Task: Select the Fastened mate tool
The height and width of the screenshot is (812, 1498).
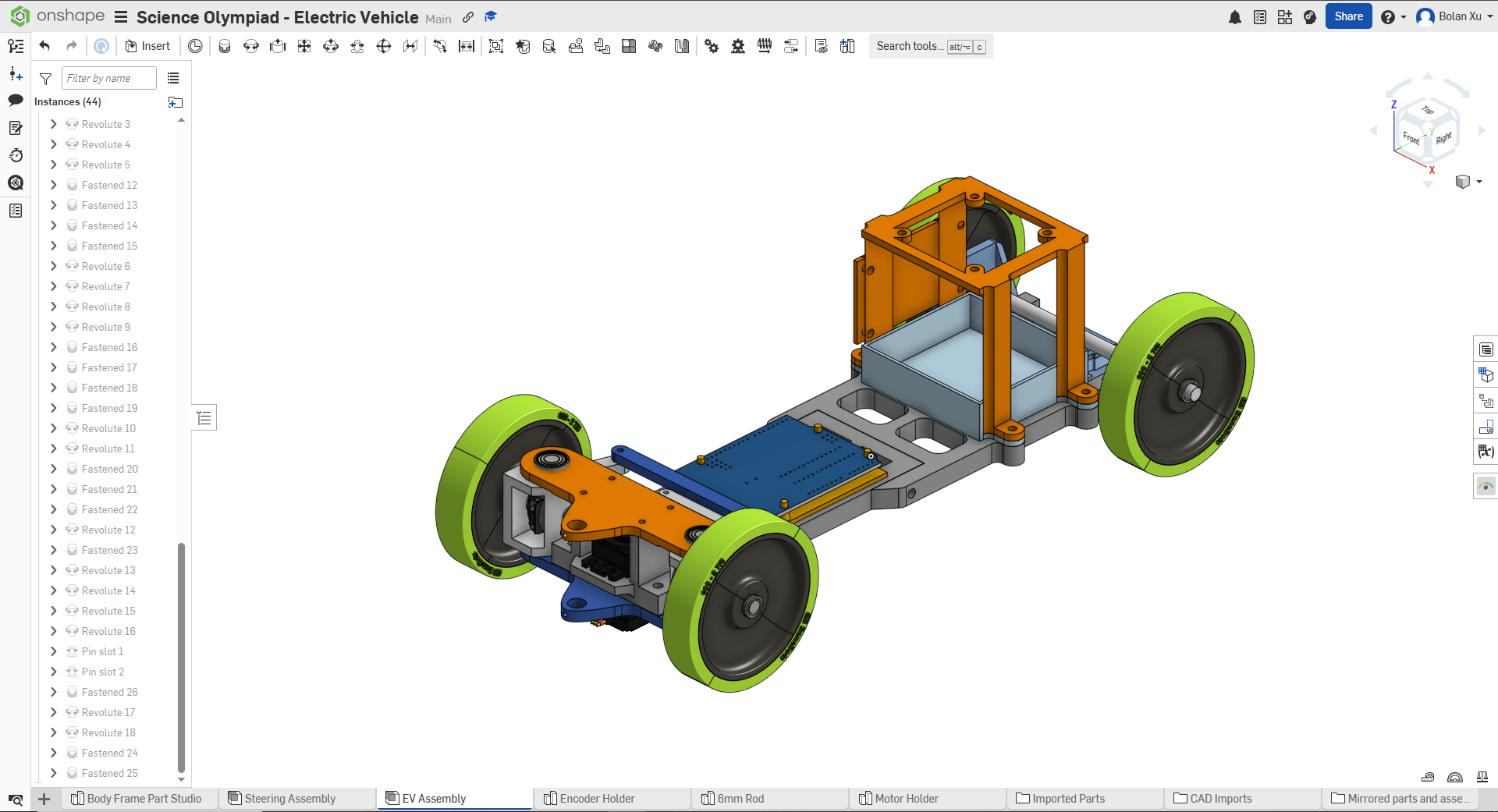Action: point(225,47)
